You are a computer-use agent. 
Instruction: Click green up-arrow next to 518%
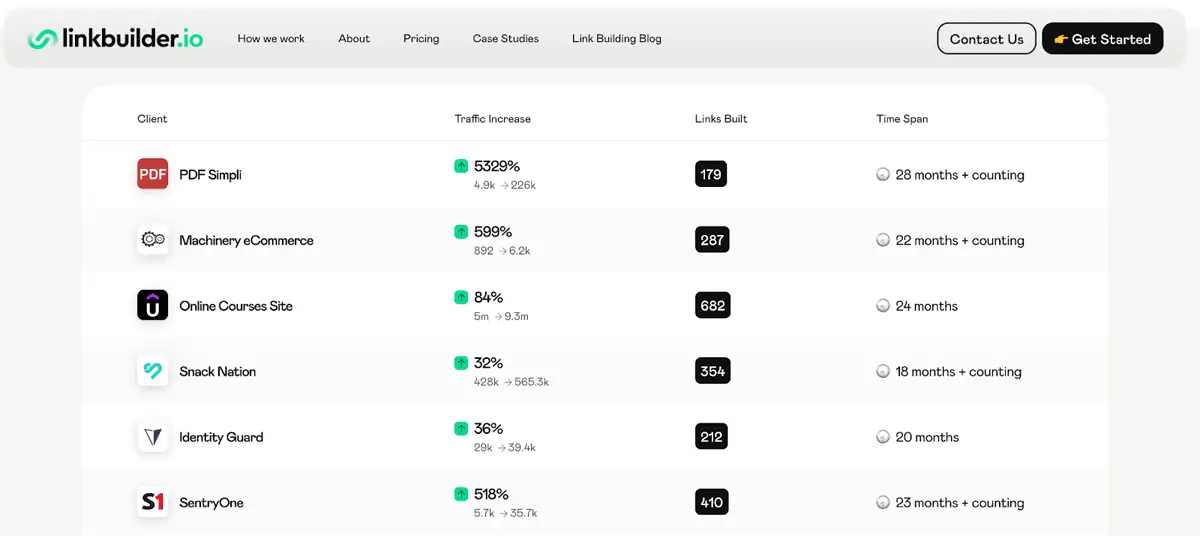[461, 494]
